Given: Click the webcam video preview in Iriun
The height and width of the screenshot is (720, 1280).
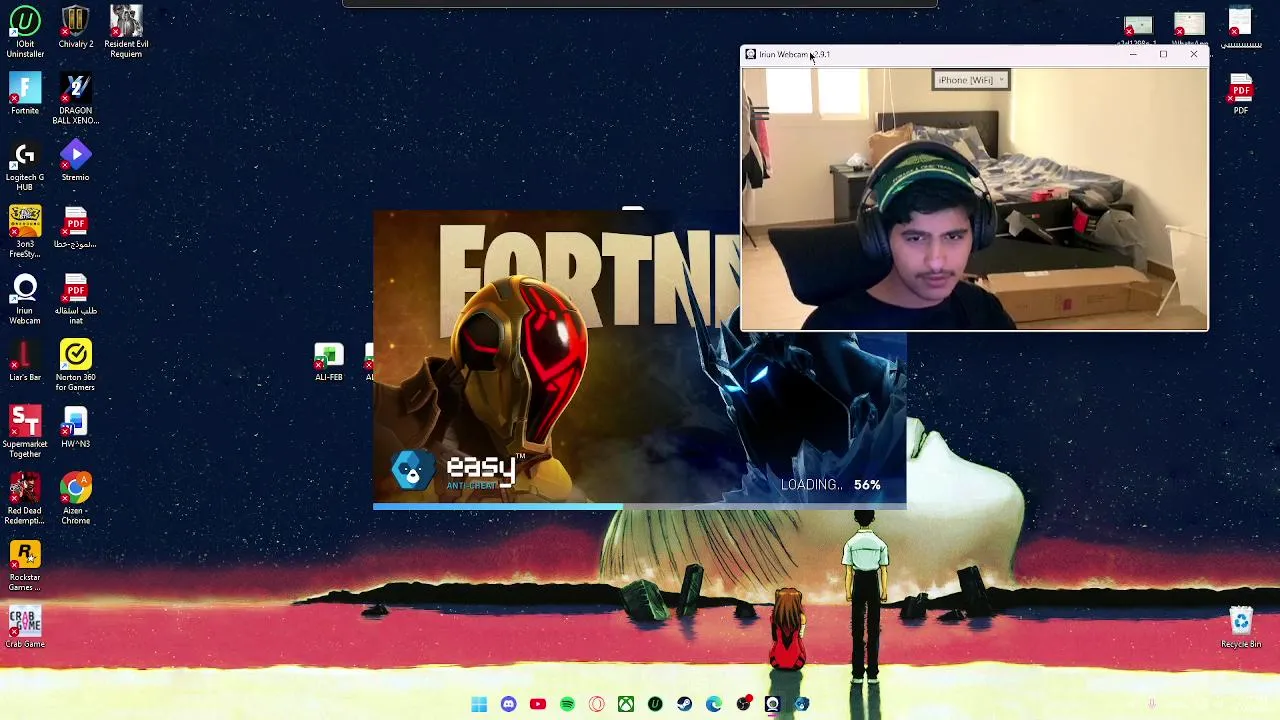Looking at the screenshot, I should pos(974,198).
